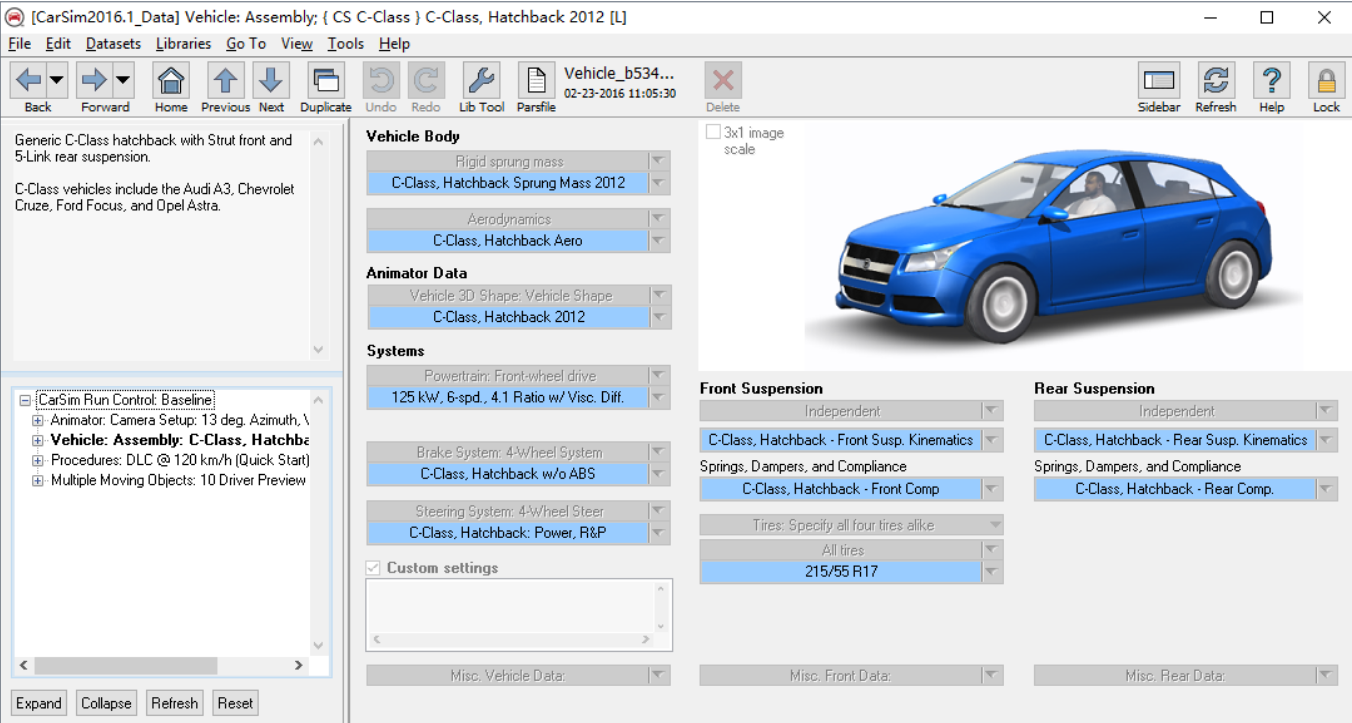Open the Forward history dropdown arrow
This screenshot has width=1352, height=723.
tap(122, 80)
